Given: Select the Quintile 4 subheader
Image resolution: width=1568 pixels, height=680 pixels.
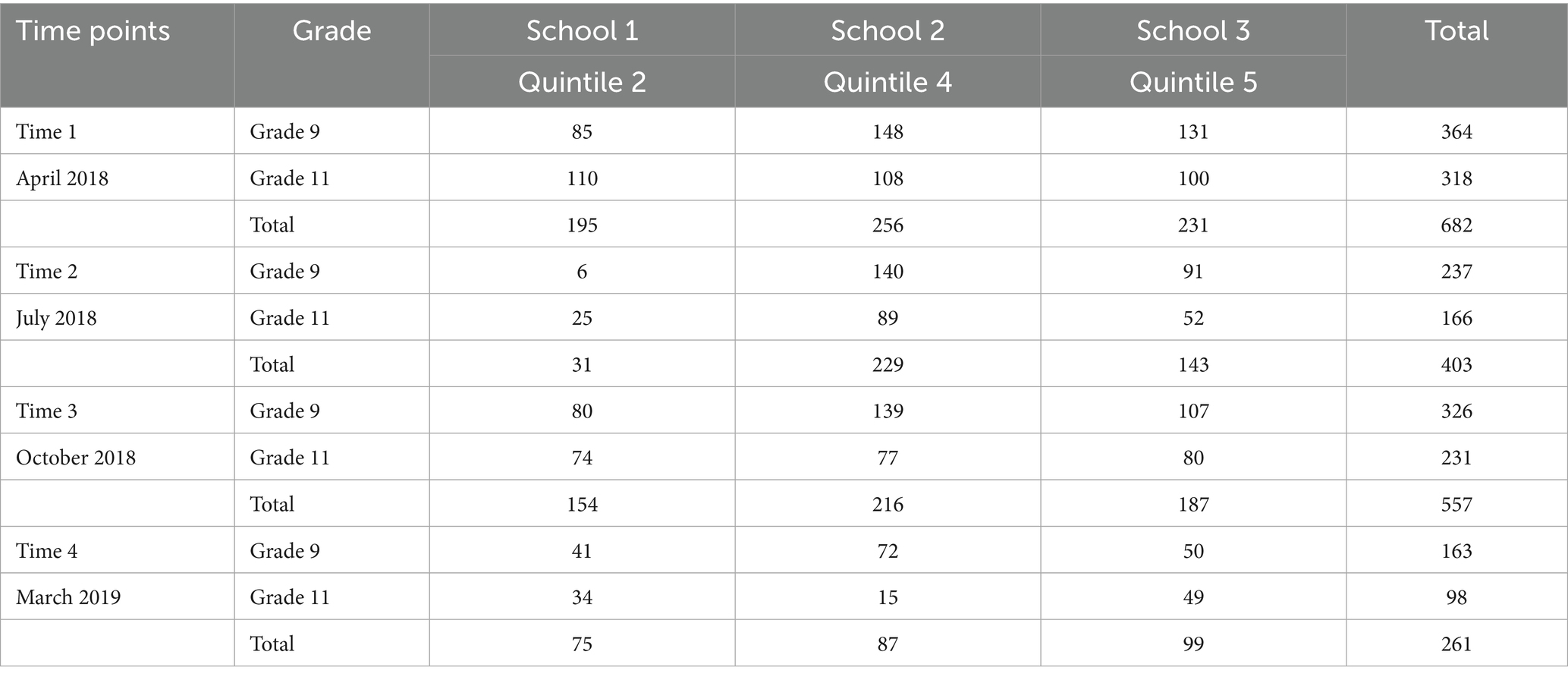Looking at the screenshot, I should [888, 82].
